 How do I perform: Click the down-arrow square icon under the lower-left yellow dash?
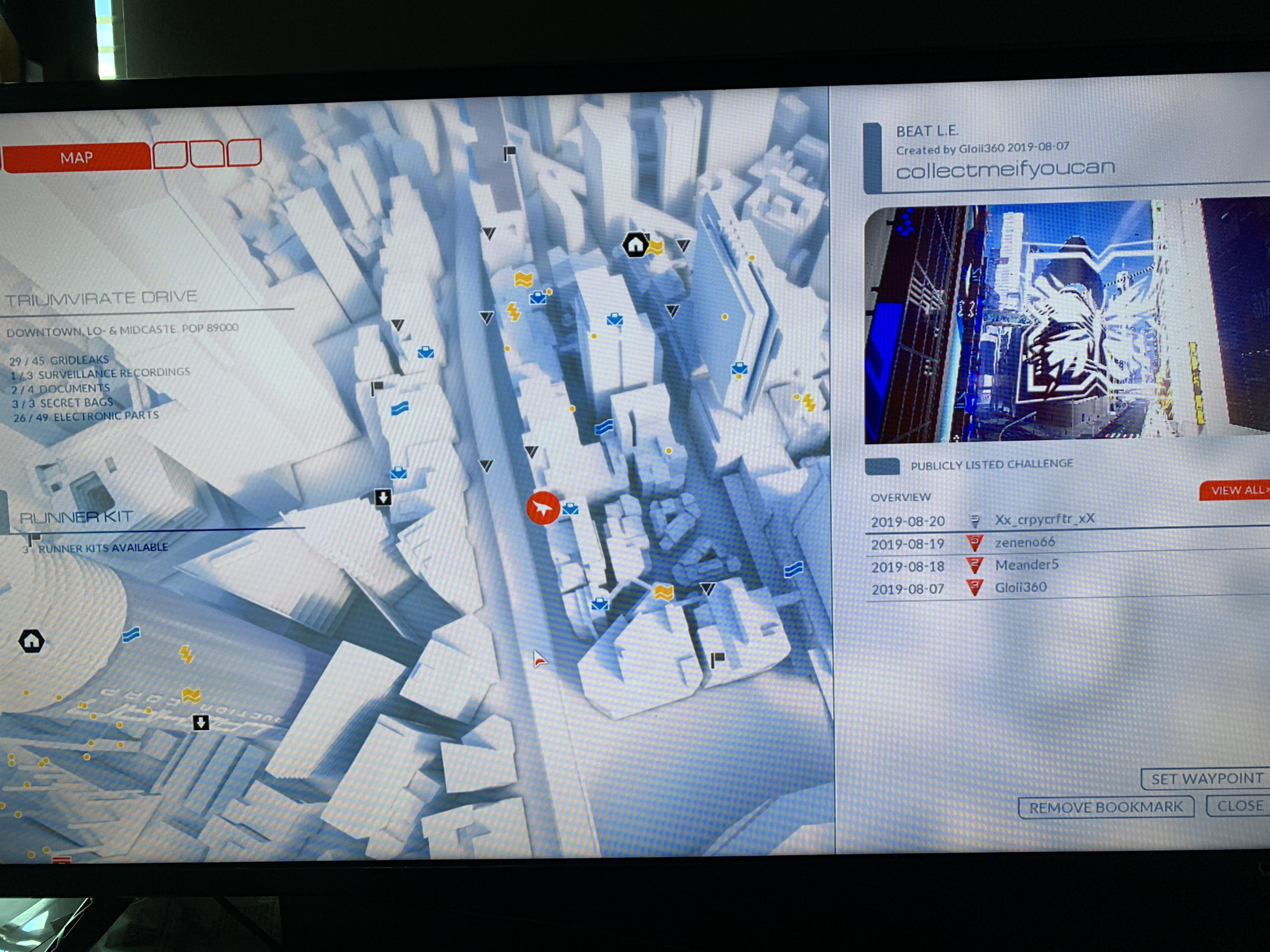tap(200, 722)
